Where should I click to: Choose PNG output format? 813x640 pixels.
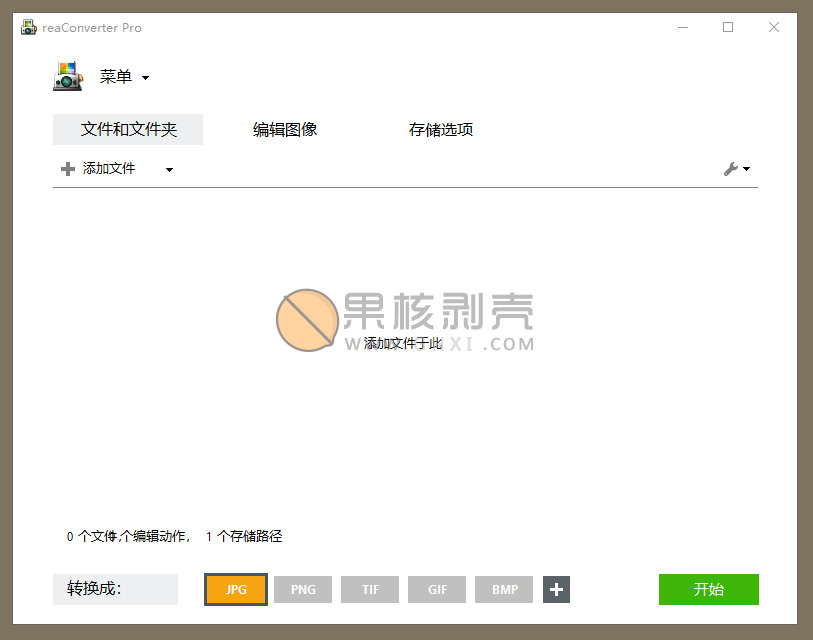pyautogui.click(x=303, y=590)
